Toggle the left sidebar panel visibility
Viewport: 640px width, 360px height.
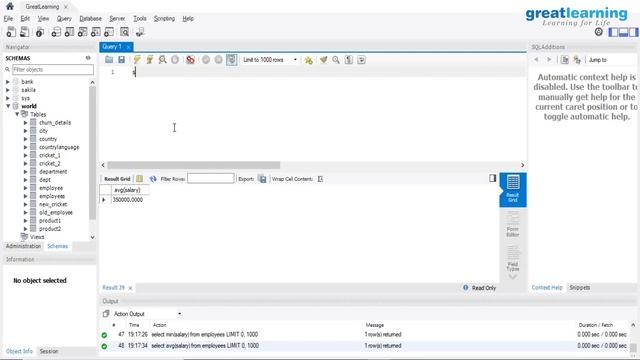tap(613, 32)
